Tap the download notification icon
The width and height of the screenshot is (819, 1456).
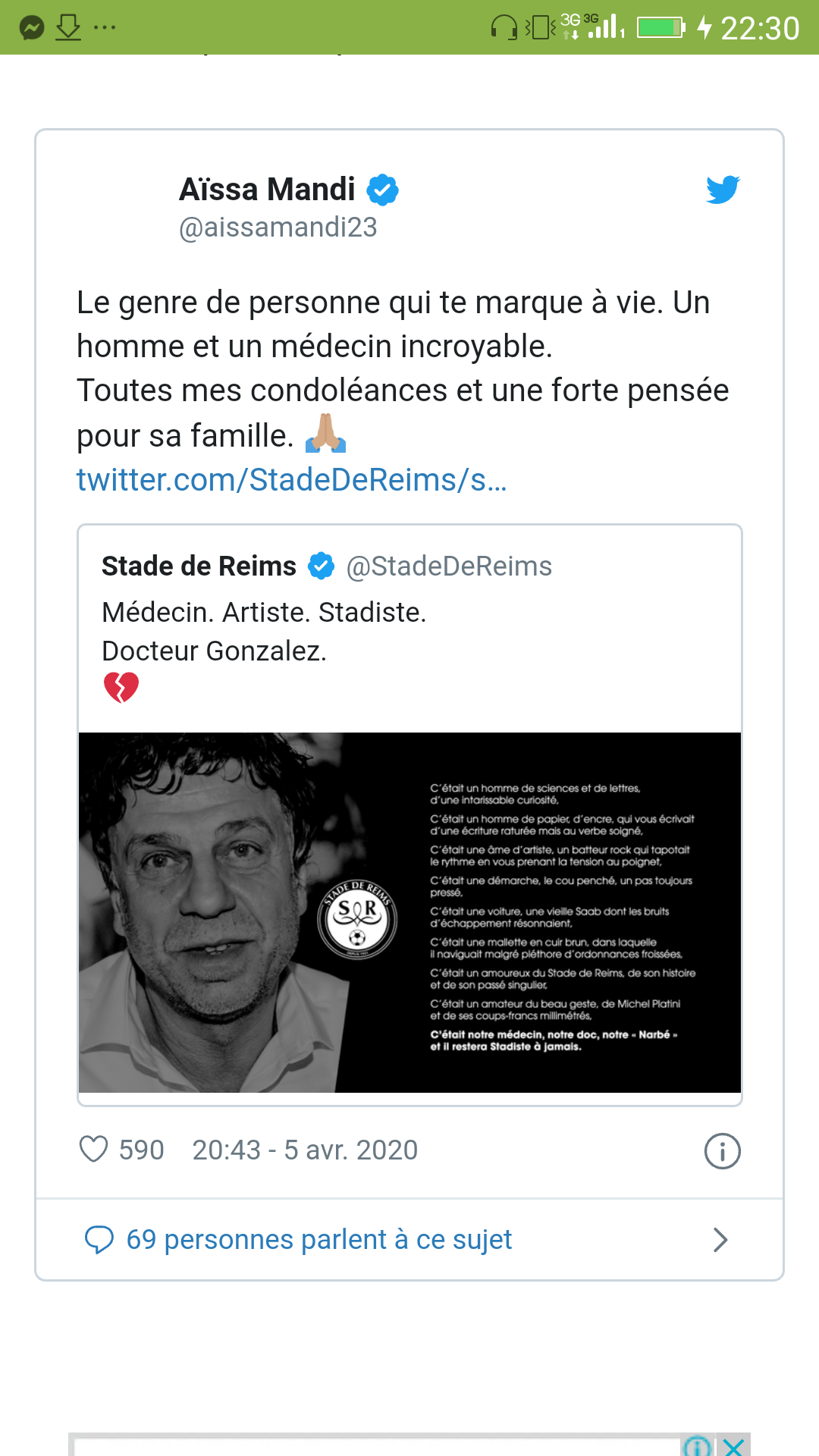click(x=68, y=28)
